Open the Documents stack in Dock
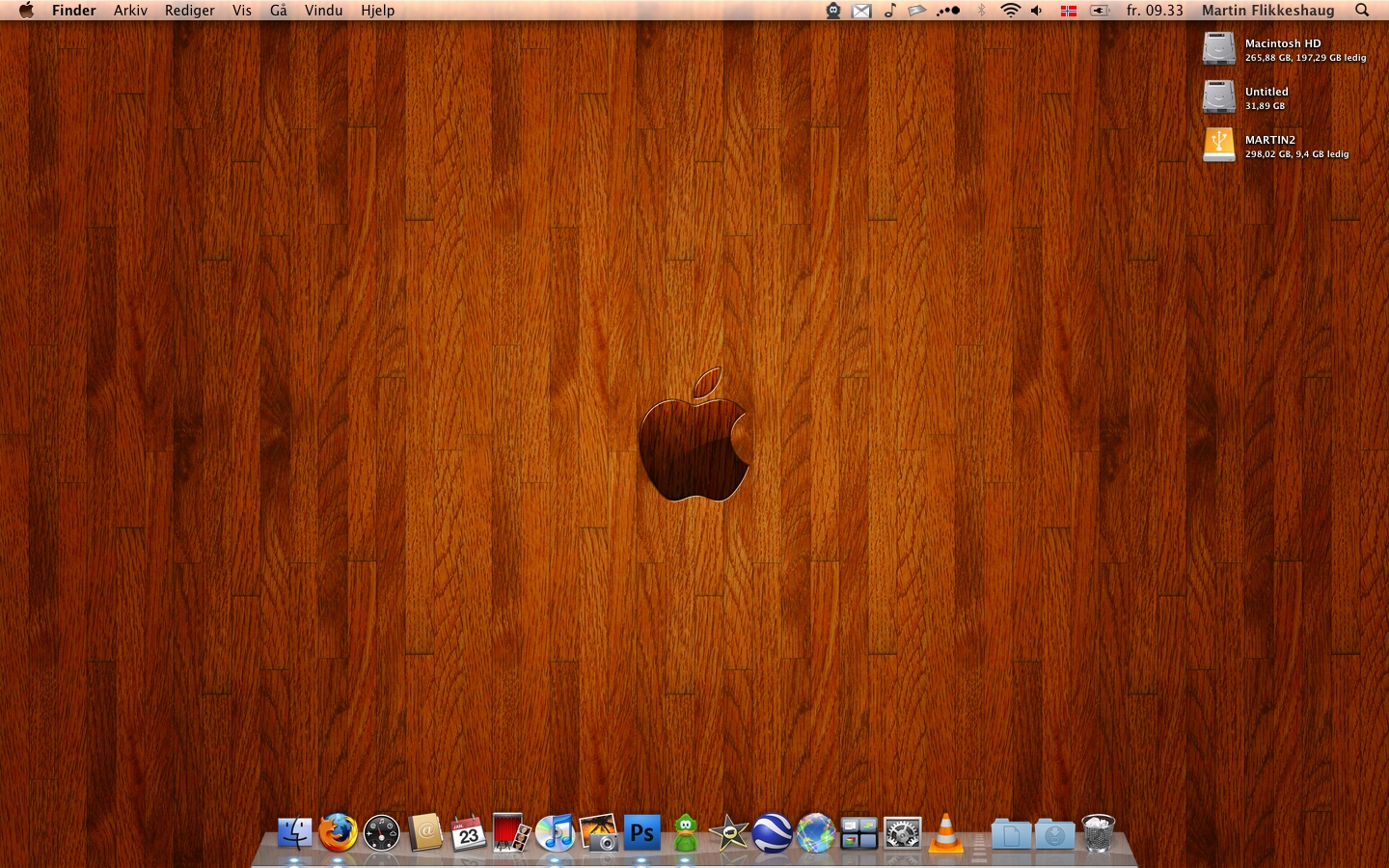1389x868 pixels. pos(1011,834)
